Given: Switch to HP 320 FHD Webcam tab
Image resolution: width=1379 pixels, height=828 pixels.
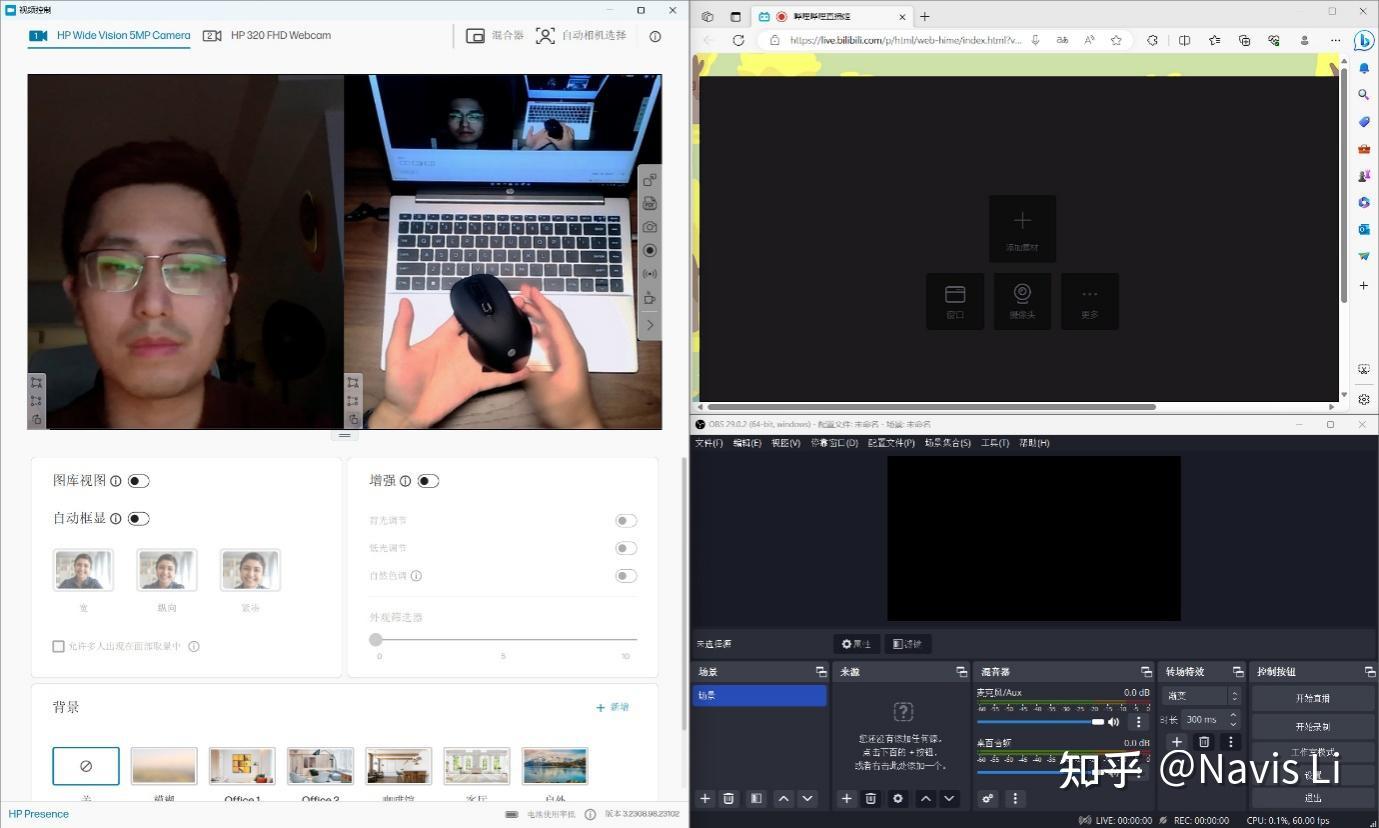Looking at the screenshot, I should 267,35.
